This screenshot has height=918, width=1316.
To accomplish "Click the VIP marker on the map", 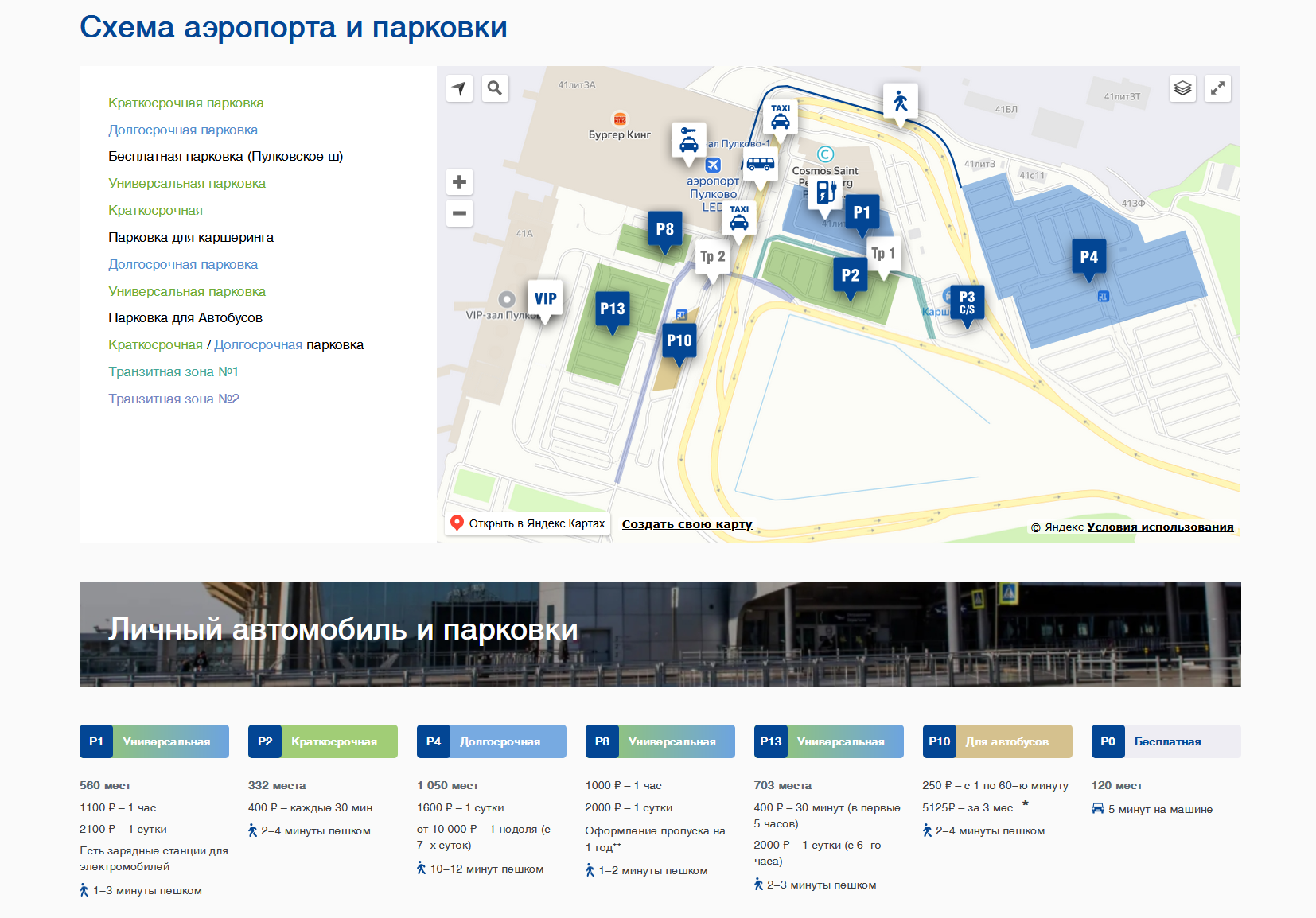I will point(545,299).
